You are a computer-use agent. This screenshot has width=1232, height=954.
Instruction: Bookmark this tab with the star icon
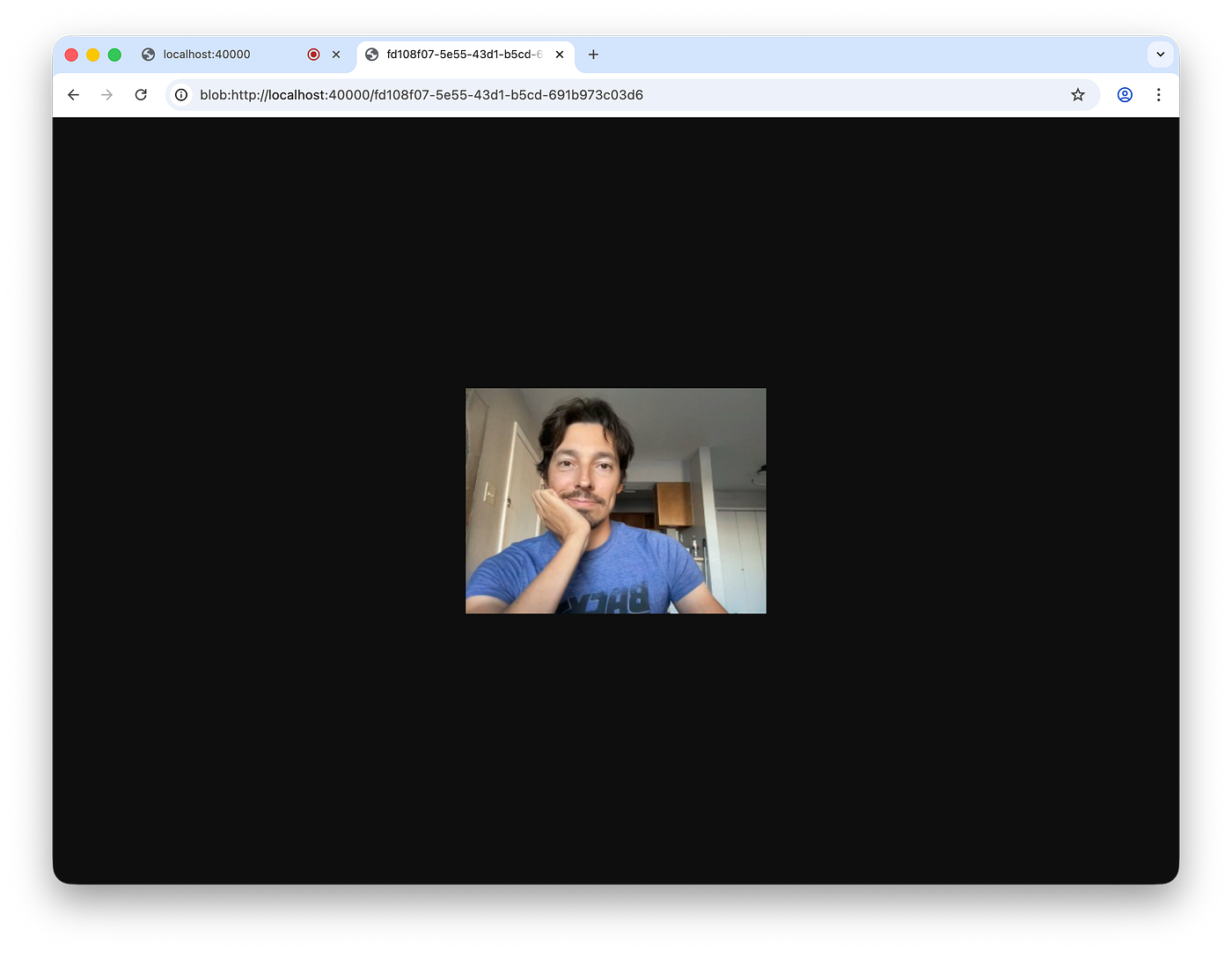[1078, 95]
